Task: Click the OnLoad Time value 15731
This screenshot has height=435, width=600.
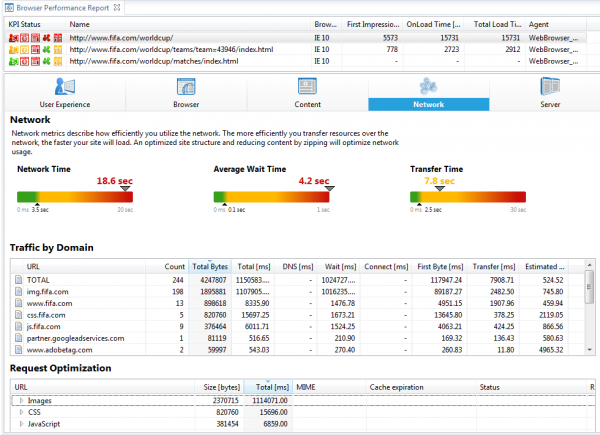Action: 449,38
